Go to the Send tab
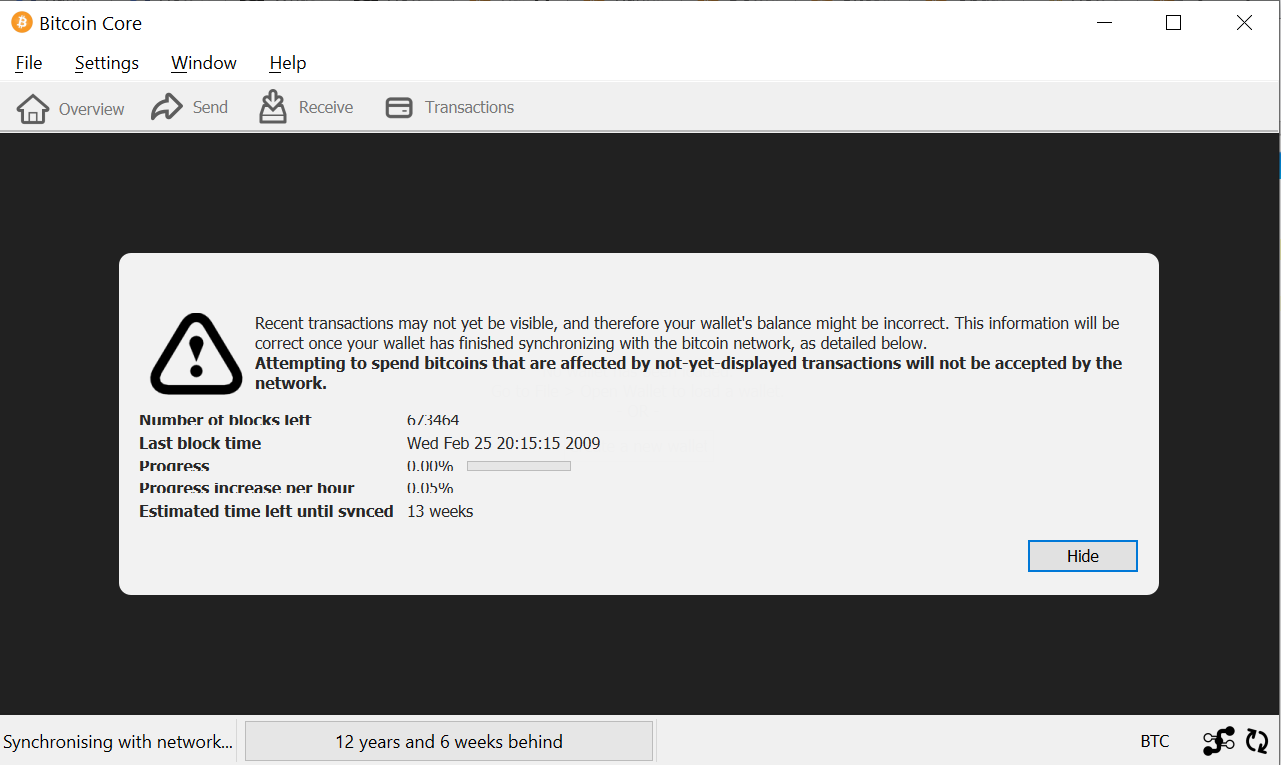 (190, 107)
